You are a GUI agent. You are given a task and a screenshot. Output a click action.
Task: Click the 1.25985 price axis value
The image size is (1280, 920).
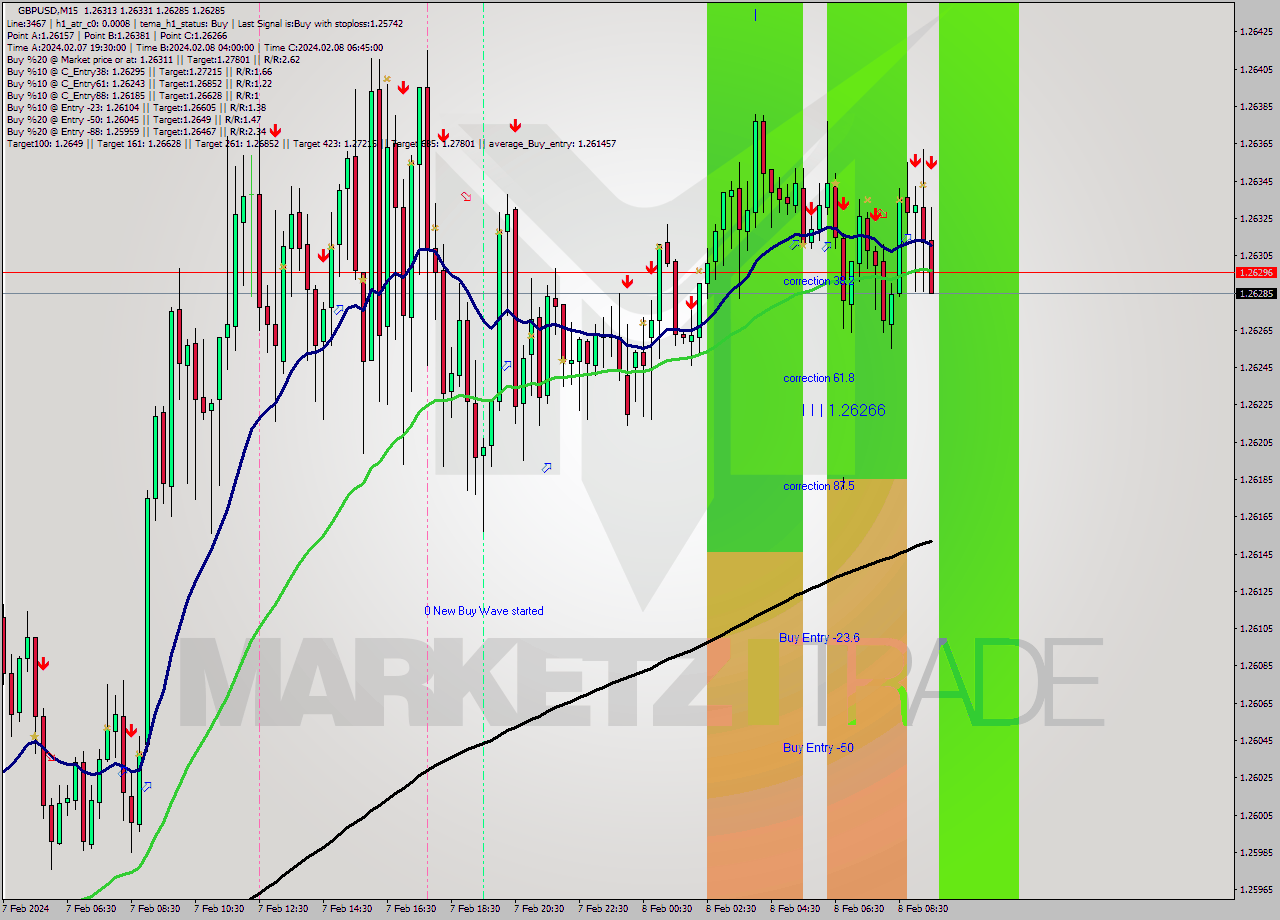click(1256, 852)
